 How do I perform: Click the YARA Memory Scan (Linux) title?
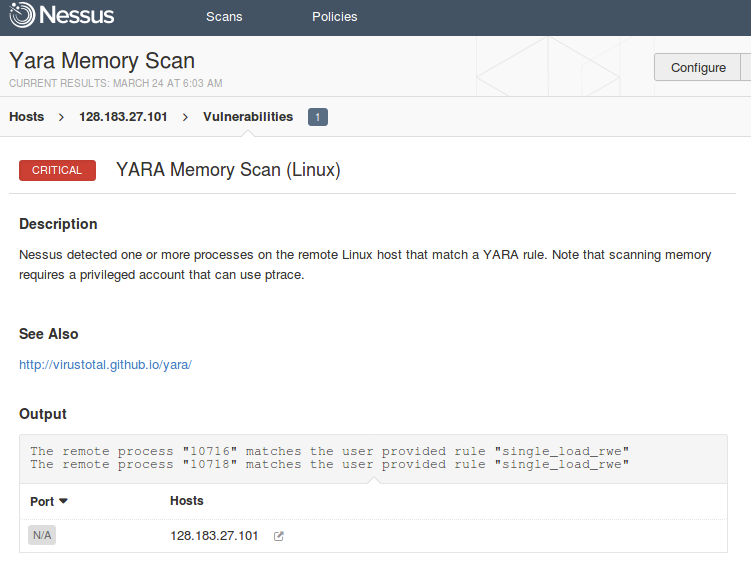click(228, 170)
